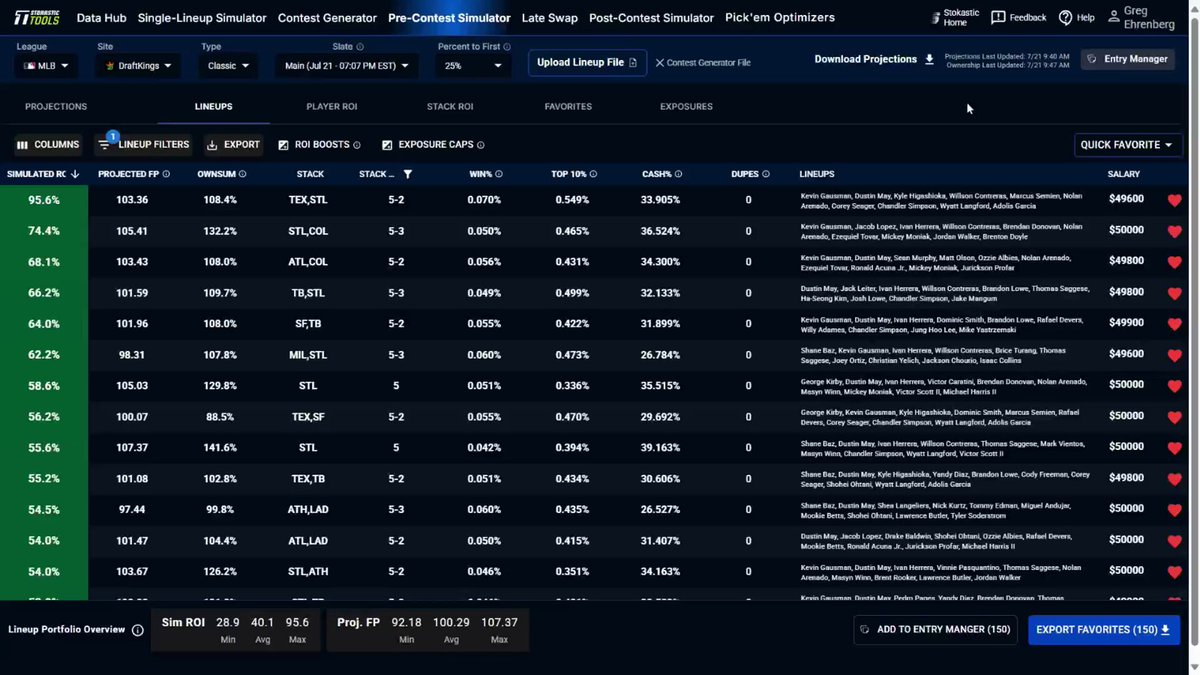
Task: Open the Site DraftKings dropdown
Action: pos(138,66)
